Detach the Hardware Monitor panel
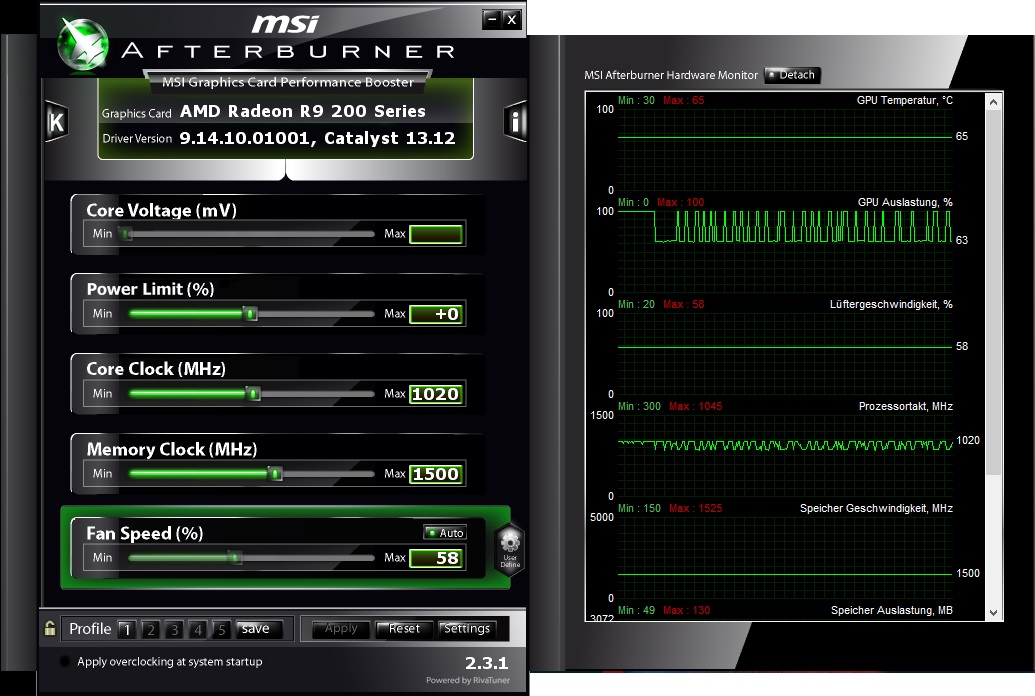This screenshot has height=696, width=1035. 791,75
